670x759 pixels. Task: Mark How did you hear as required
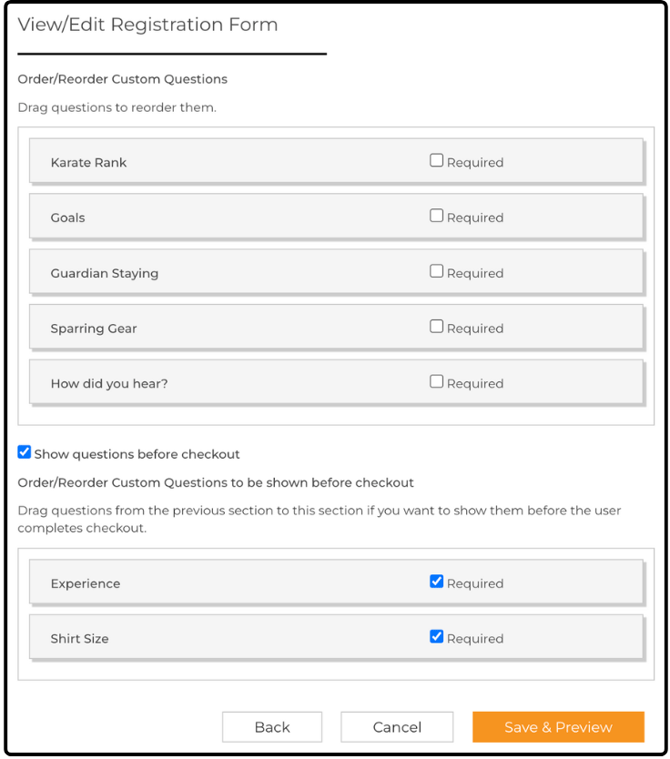[x=436, y=381]
